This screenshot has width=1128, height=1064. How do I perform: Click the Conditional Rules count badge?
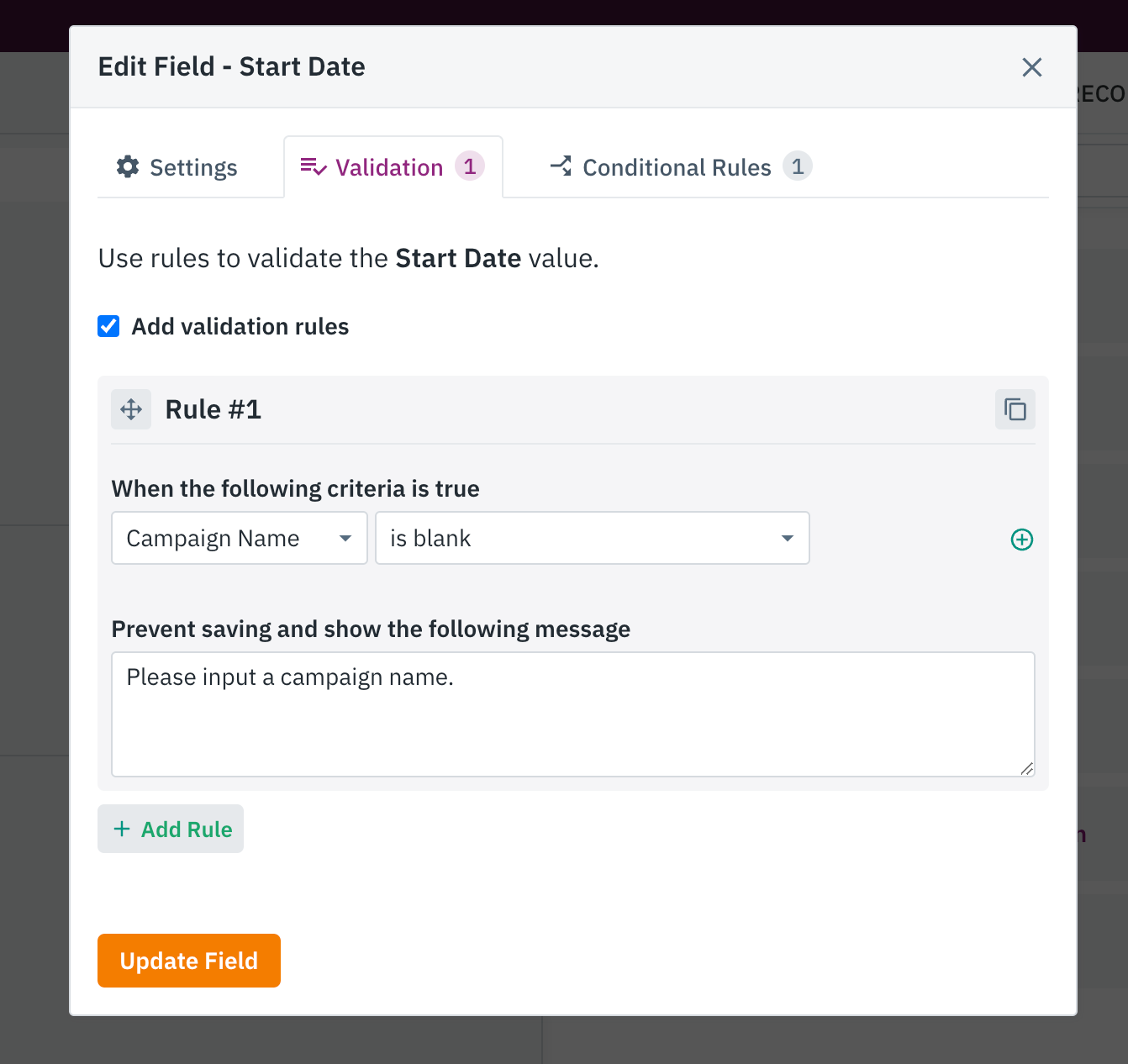798,166
